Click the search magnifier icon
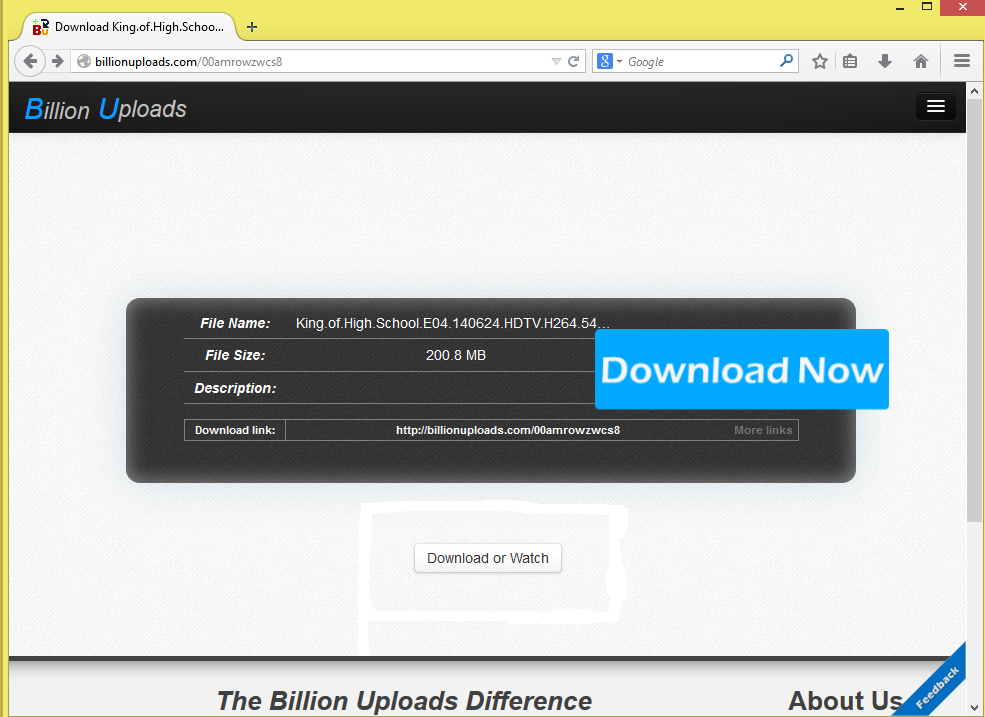The width and height of the screenshot is (985, 717). tap(786, 60)
